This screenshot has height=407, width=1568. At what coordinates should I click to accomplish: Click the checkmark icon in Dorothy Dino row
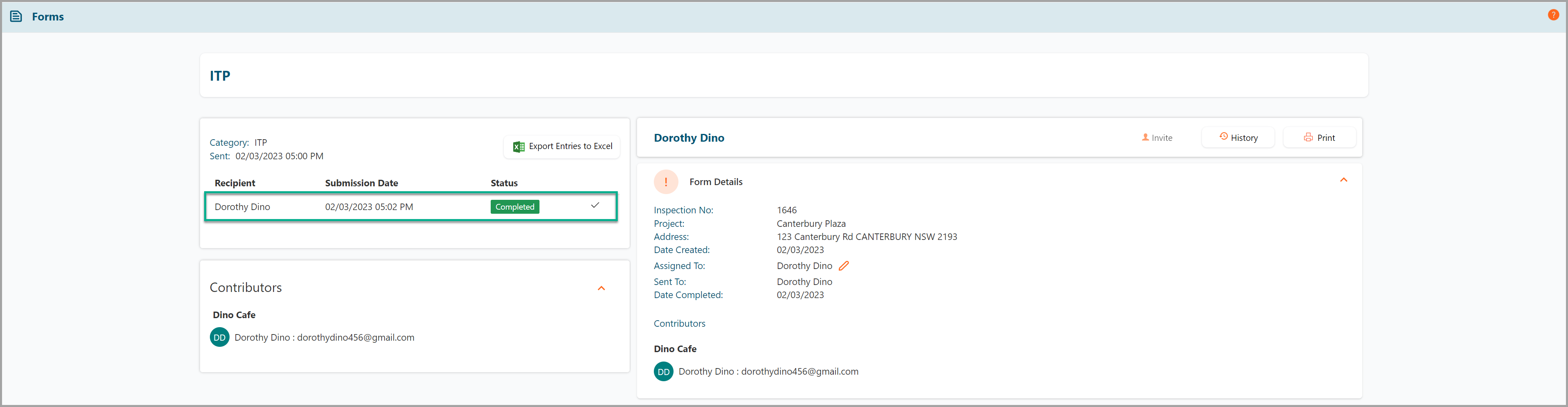coord(595,206)
